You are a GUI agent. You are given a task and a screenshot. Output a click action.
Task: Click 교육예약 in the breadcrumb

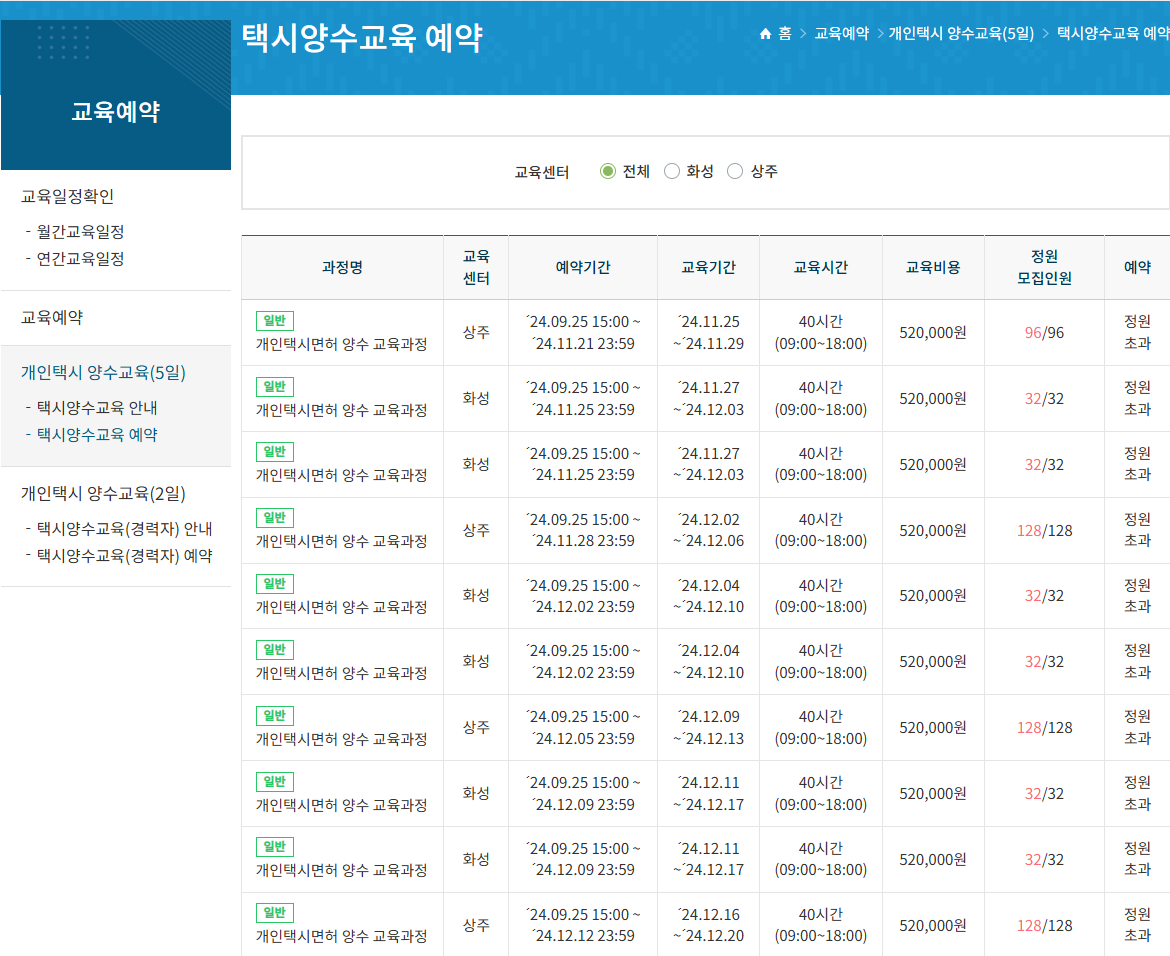[x=842, y=34]
